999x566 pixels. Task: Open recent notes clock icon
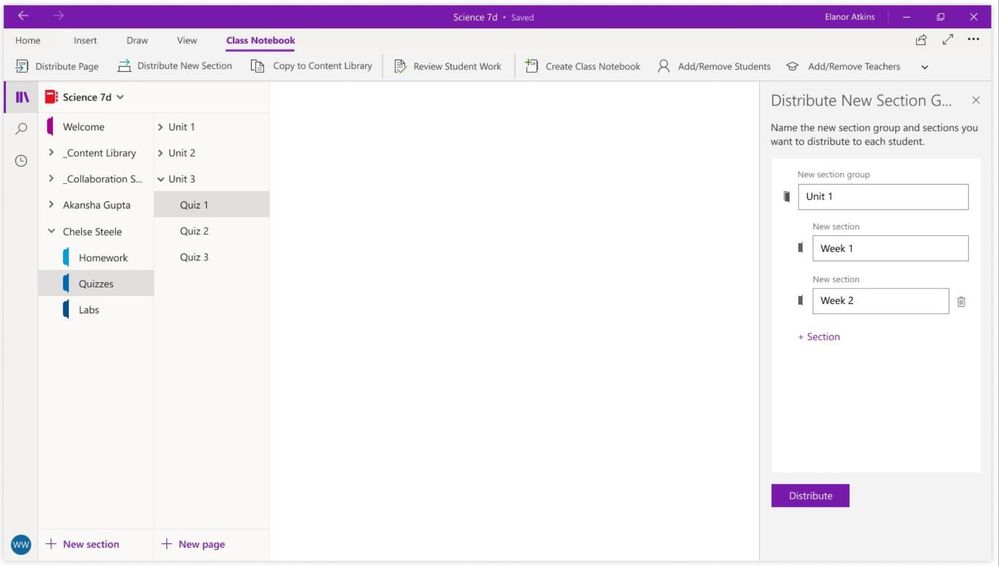[21, 161]
